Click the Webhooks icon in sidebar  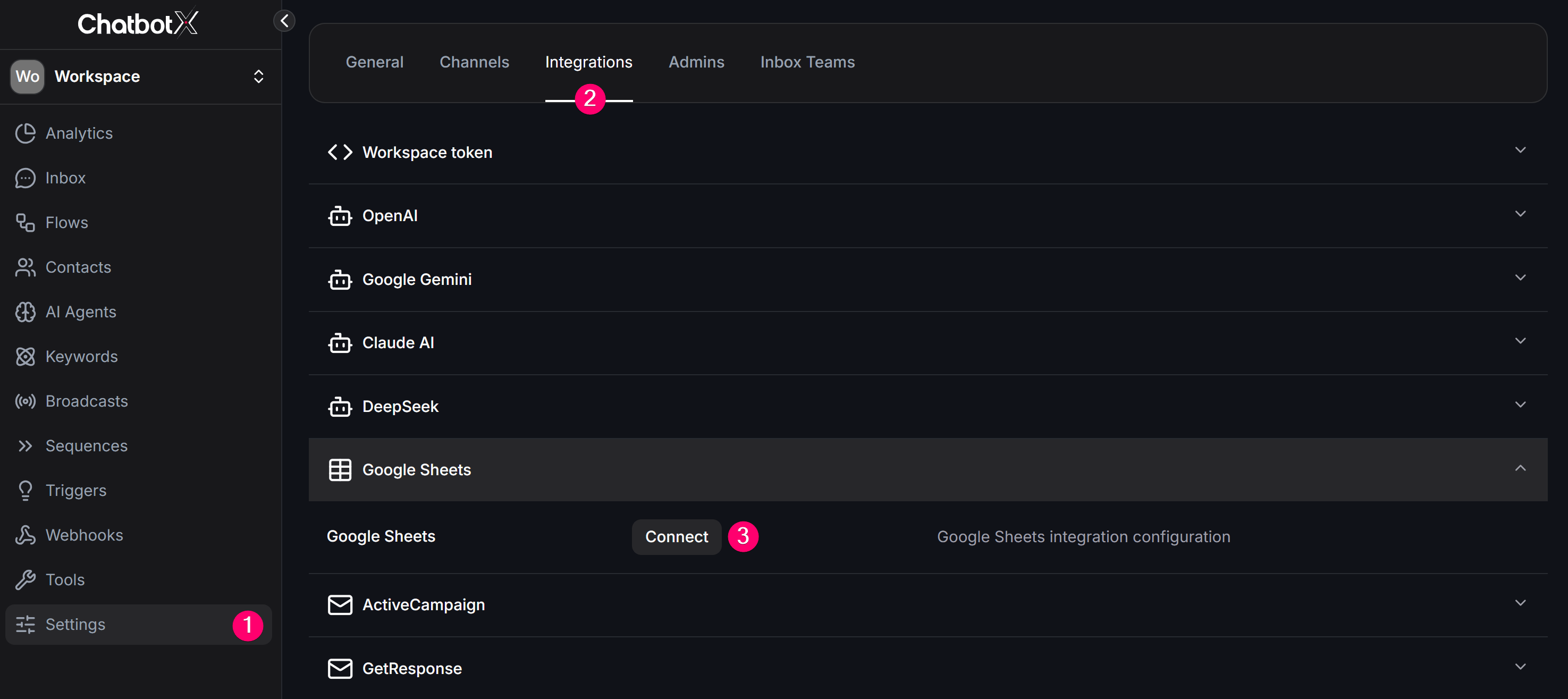[25, 535]
